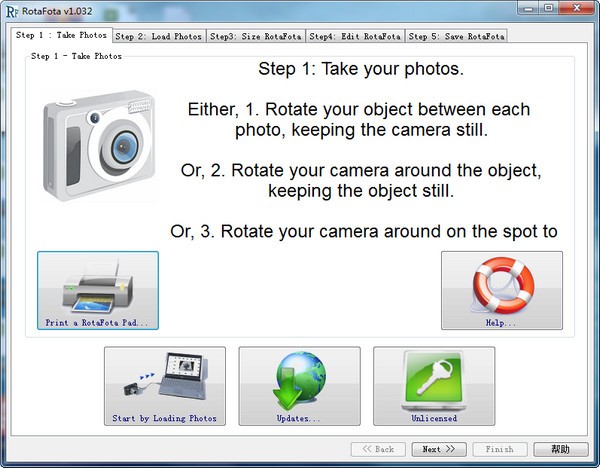Click the camera illustration
The image size is (600, 468).
pos(99,146)
